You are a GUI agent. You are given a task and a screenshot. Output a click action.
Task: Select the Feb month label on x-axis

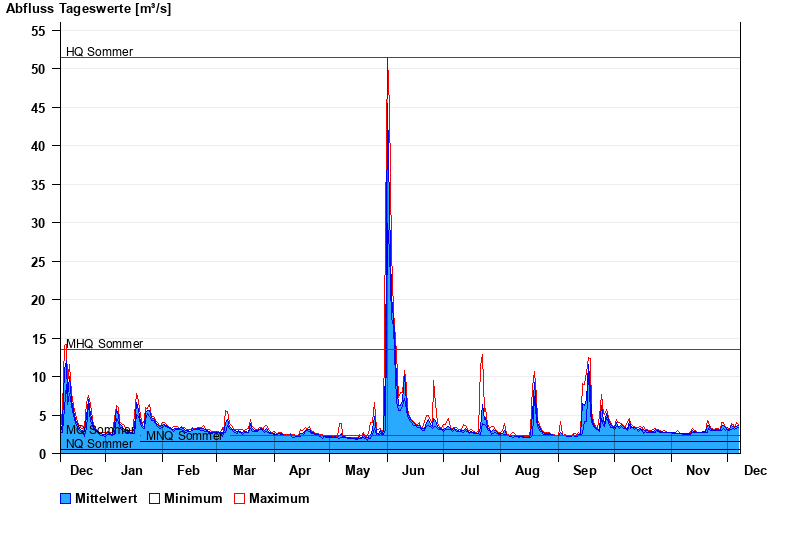pyautogui.click(x=188, y=471)
